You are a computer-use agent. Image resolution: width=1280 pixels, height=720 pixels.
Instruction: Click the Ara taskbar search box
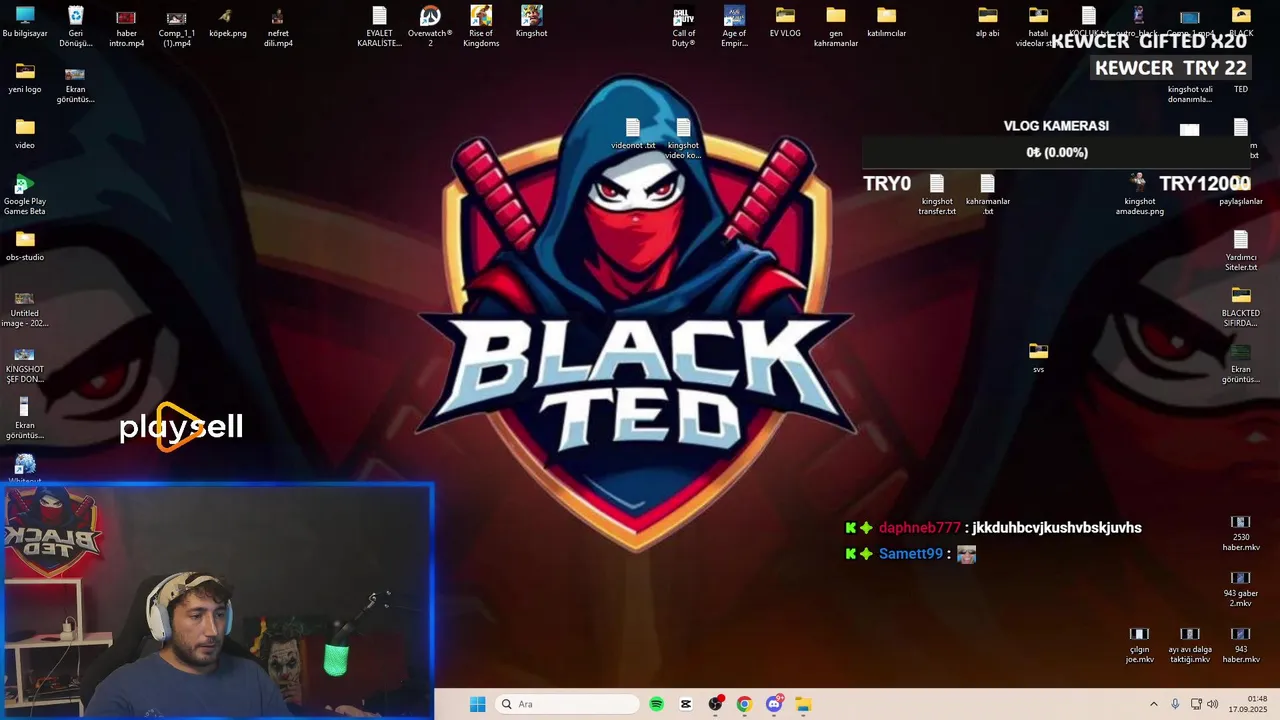click(x=566, y=704)
